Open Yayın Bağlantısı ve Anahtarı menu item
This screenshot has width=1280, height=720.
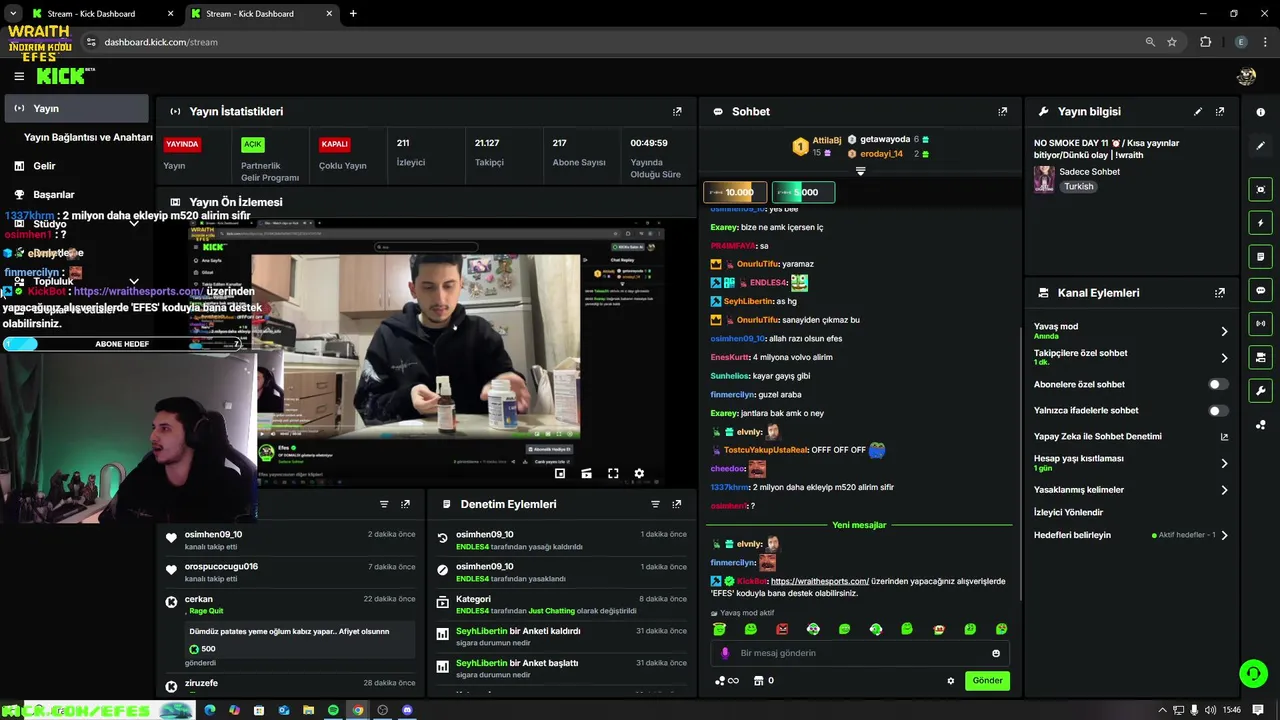coord(88,137)
